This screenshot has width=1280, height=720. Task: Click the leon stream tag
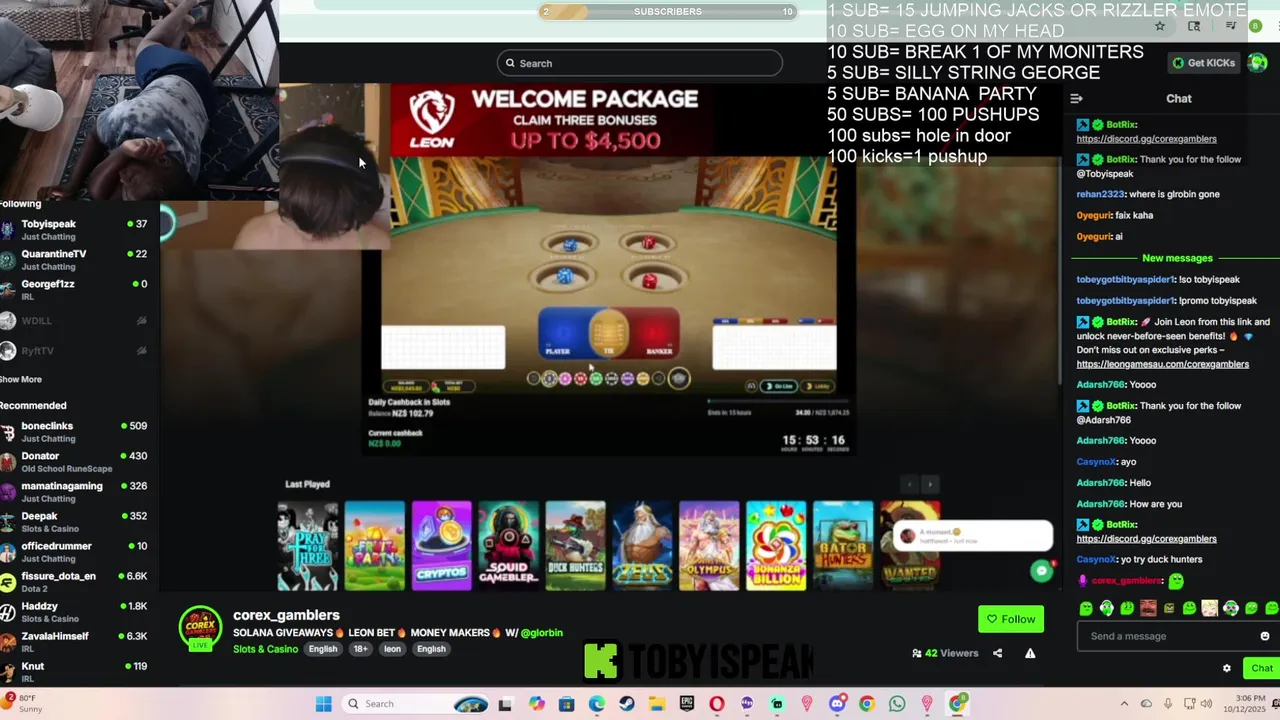coord(392,649)
